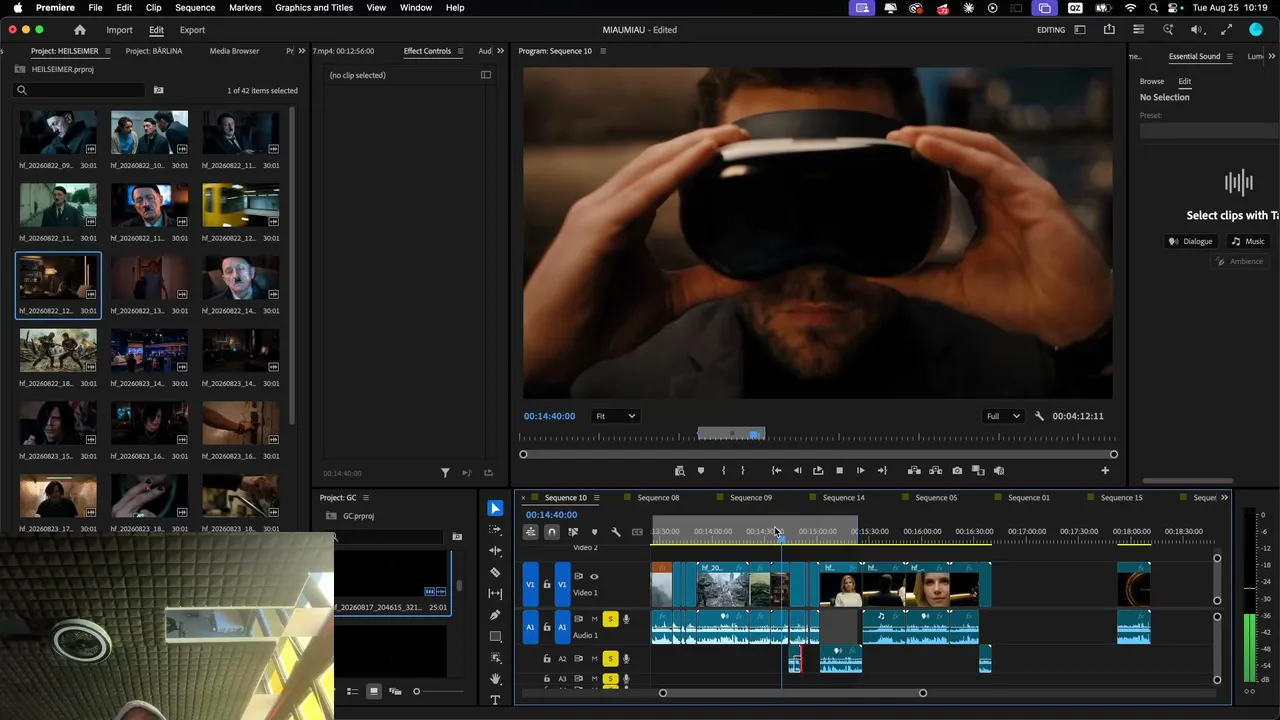Open the Full playback resolution dropdown
The width and height of the screenshot is (1280, 720).
pyautogui.click(x=1003, y=416)
